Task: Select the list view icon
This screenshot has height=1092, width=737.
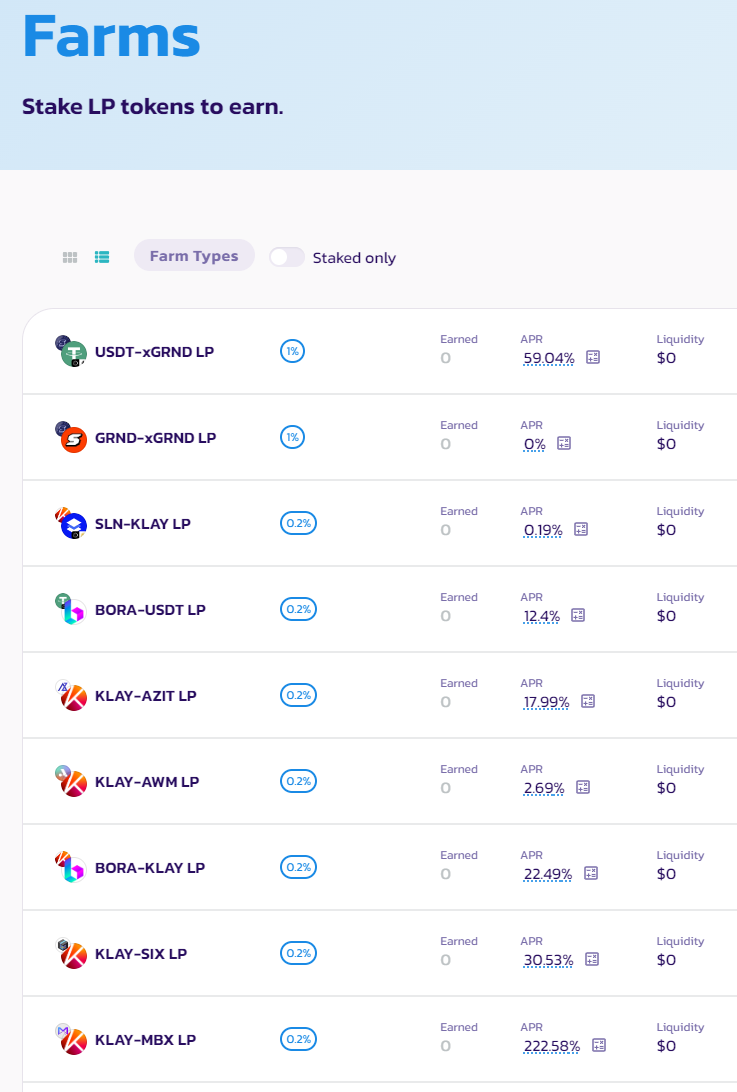Action: 102,257
